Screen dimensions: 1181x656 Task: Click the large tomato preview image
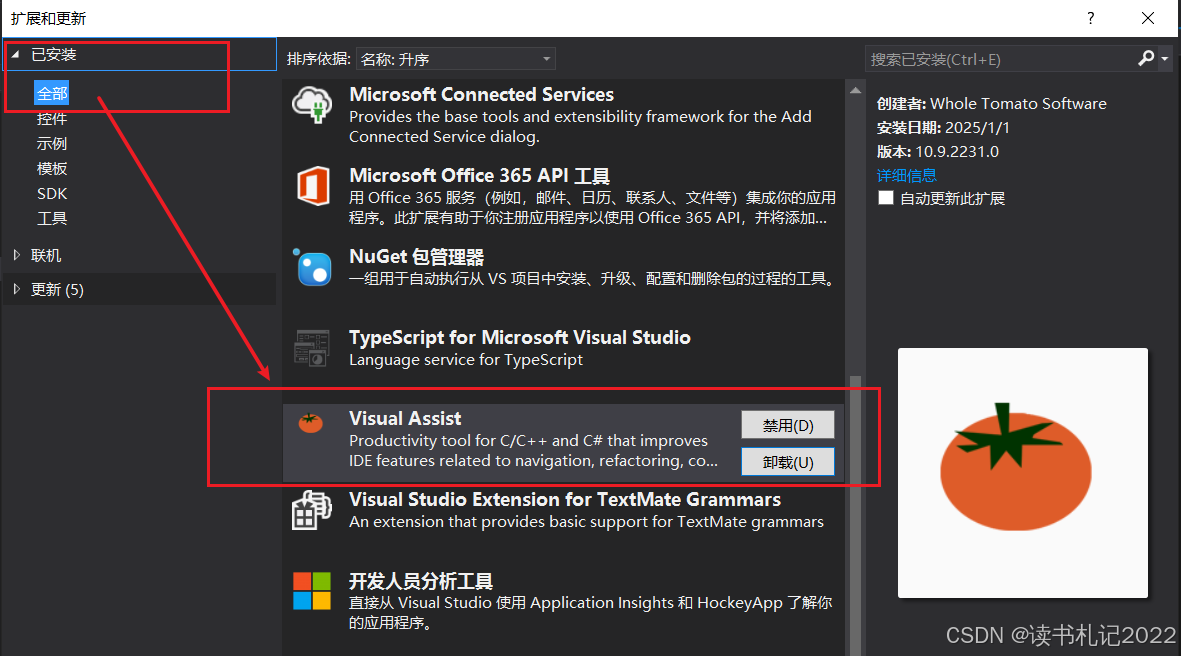point(1023,473)
